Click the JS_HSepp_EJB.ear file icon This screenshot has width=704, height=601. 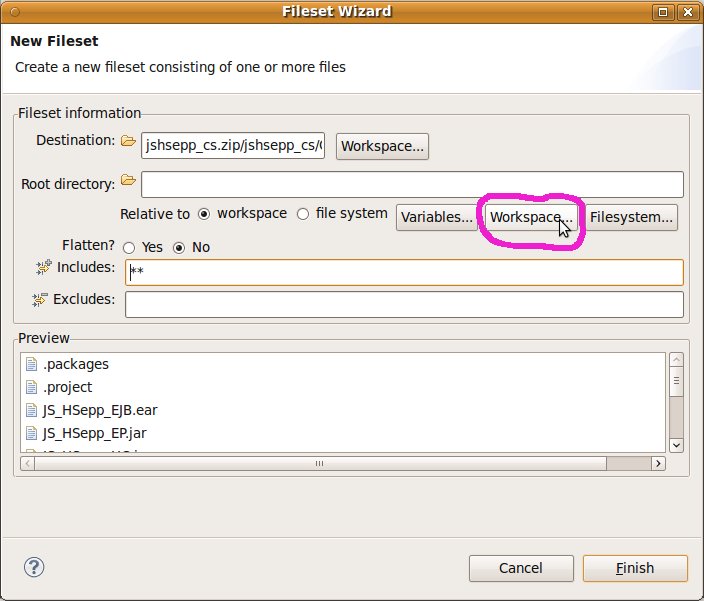click(31, 410)
